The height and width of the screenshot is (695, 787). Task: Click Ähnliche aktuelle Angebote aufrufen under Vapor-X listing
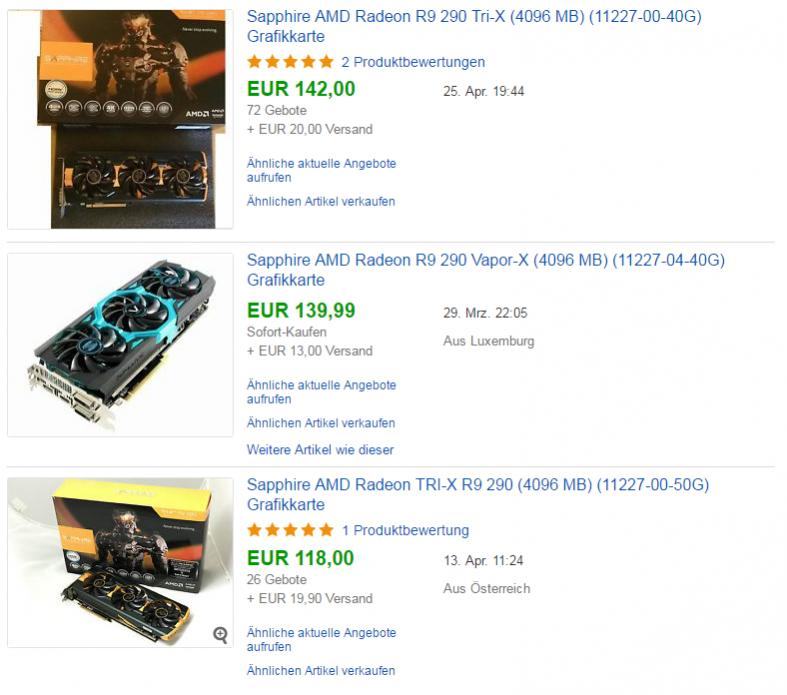(321, 392)
